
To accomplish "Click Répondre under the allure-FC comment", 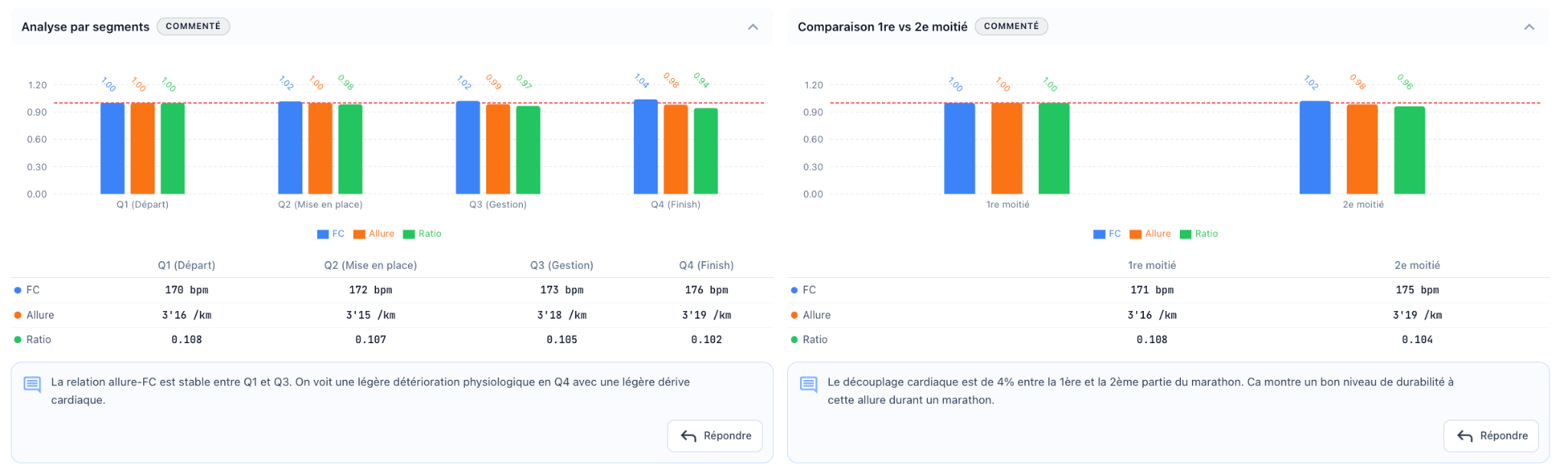I will click(715, 436).
